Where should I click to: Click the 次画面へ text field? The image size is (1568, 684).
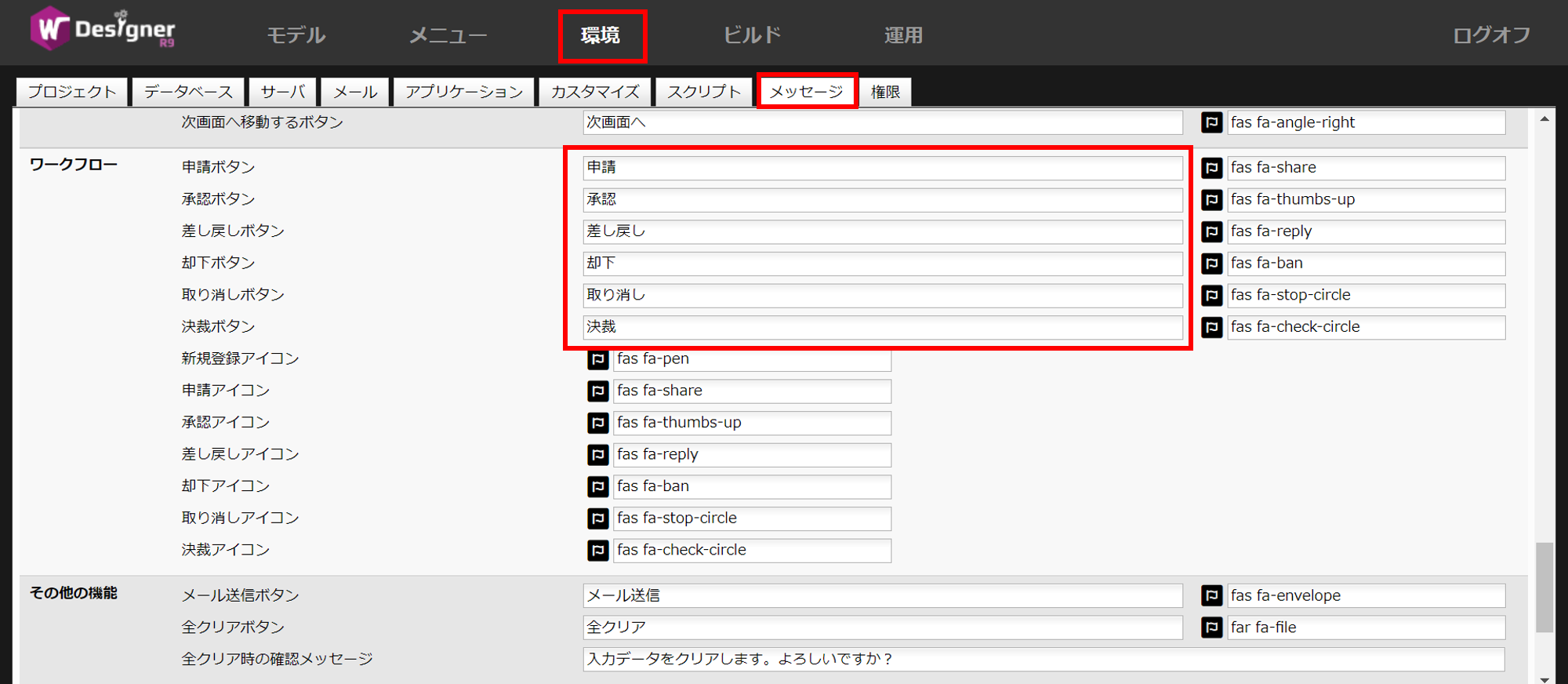pyautogui.click(x=883, y=122)
